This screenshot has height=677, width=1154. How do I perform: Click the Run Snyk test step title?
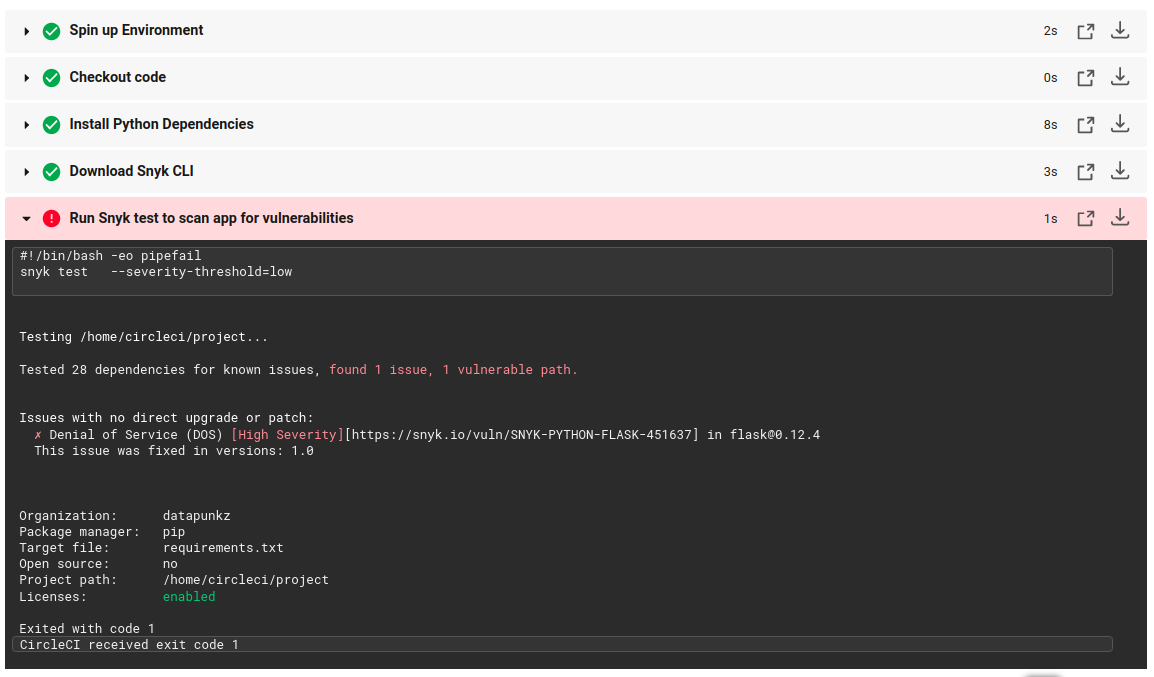point(210,218)
